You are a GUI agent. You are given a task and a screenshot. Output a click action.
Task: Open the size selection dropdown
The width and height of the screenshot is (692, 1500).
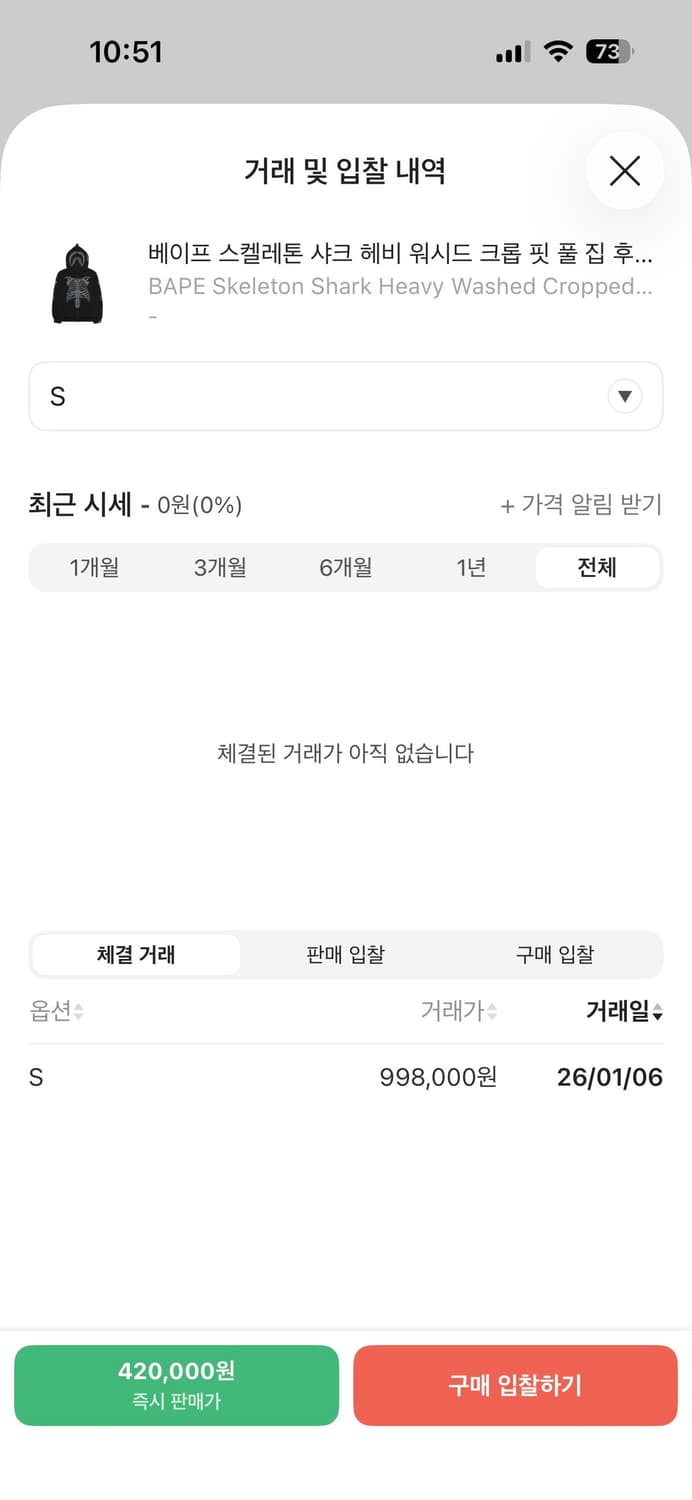pyautogui.click(x=345, y=396)
